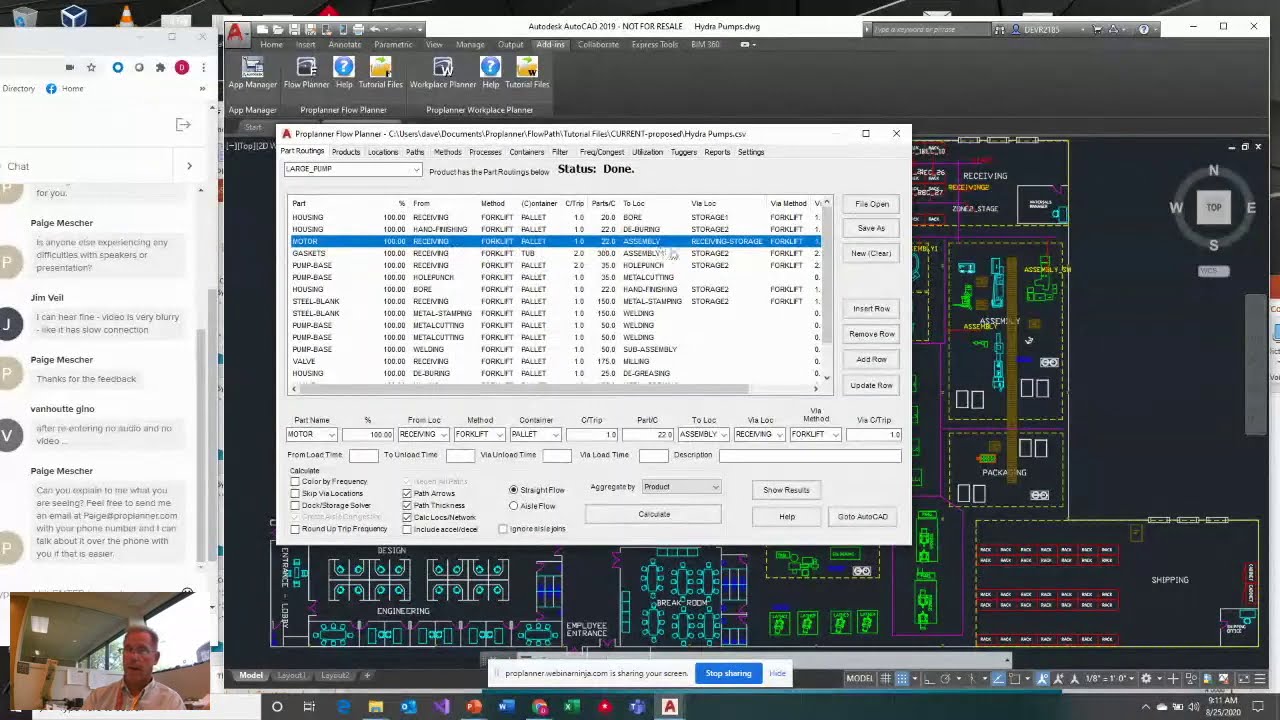Image resolution: width=1280 pixels, height=720 pixels.
Task: Open Excel from the Windows taskbar
Action: [571, 707]
